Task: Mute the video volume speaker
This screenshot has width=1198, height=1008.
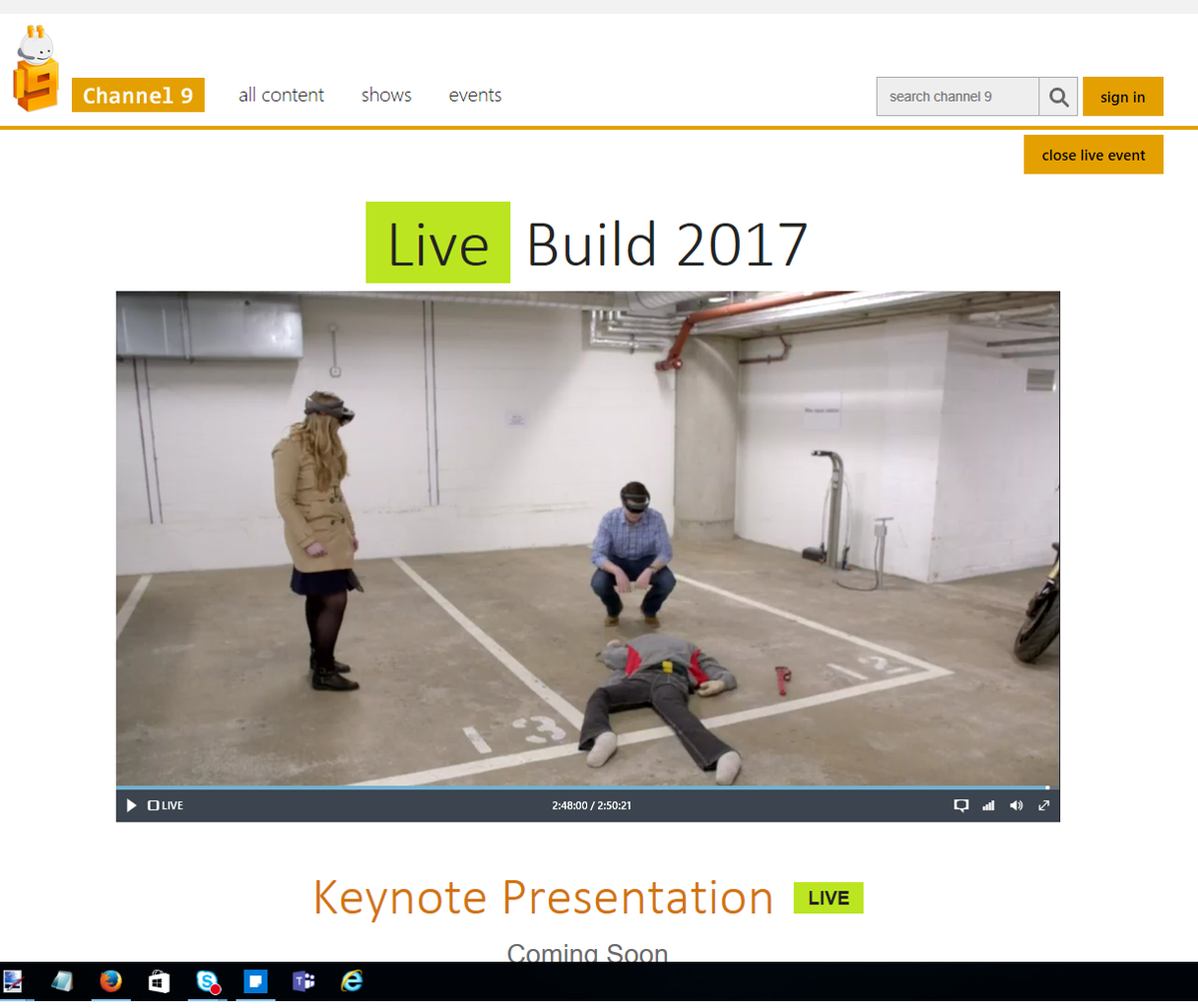Action: (1016, 805)
